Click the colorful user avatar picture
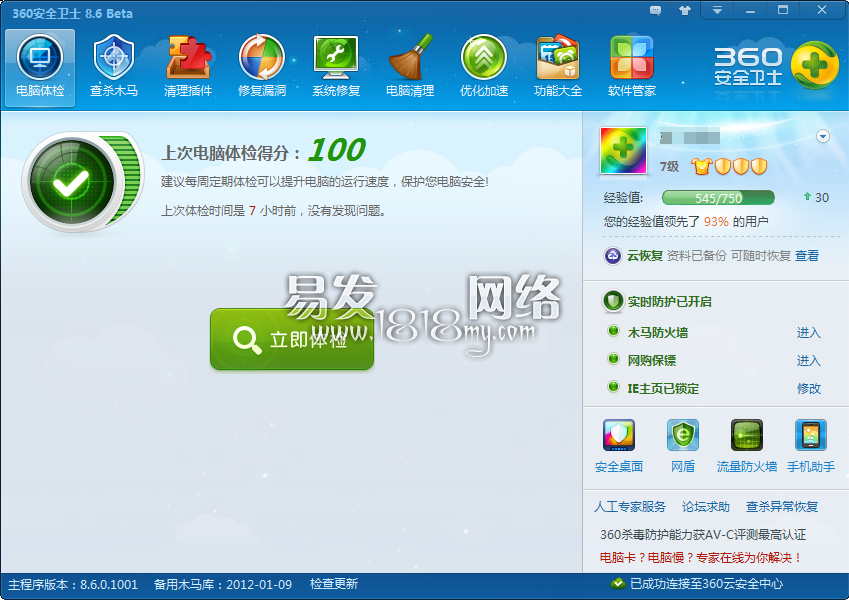The width and height of the screenshot is (849, 600). (x=623, y=151)
